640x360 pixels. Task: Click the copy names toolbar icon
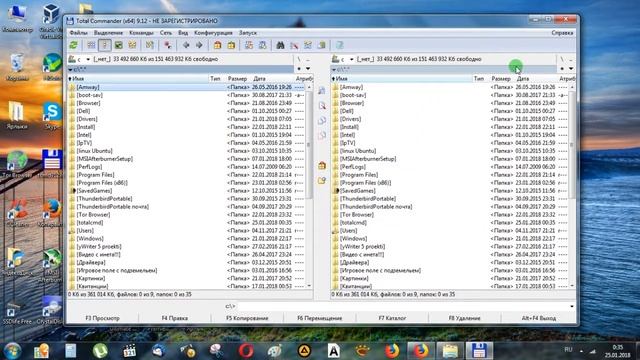point(322,45)
